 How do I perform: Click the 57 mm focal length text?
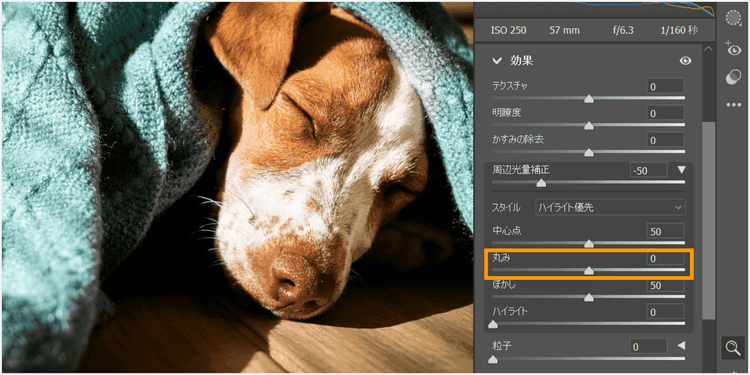(x=564, y=30)
